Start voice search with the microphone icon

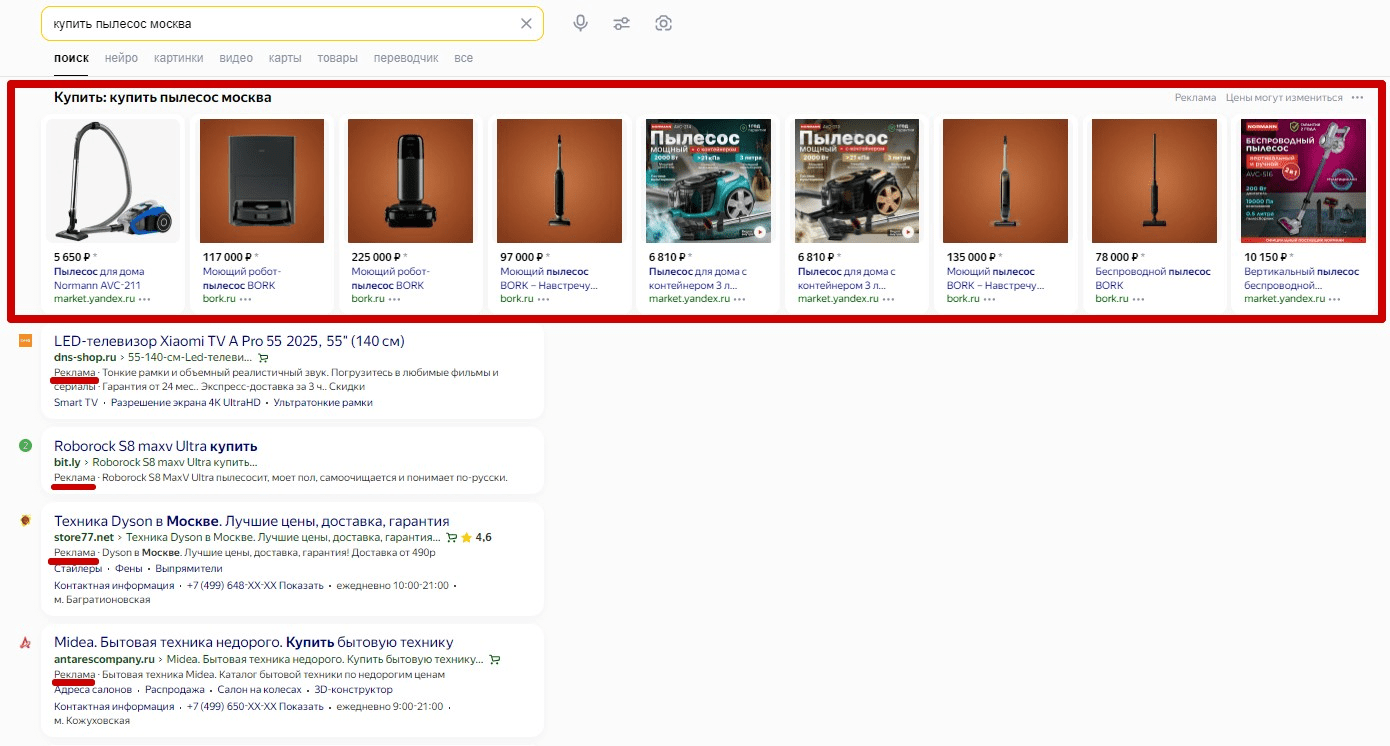[580, 23]
